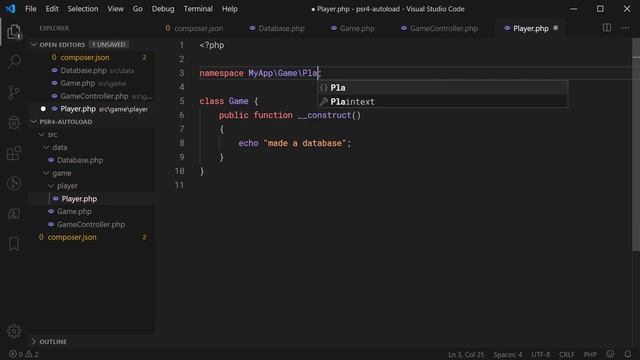640x360 pixels.
Task: Collapse the PSR4-AUTOLOAD folder section
Action: click(x=34, y=122)
